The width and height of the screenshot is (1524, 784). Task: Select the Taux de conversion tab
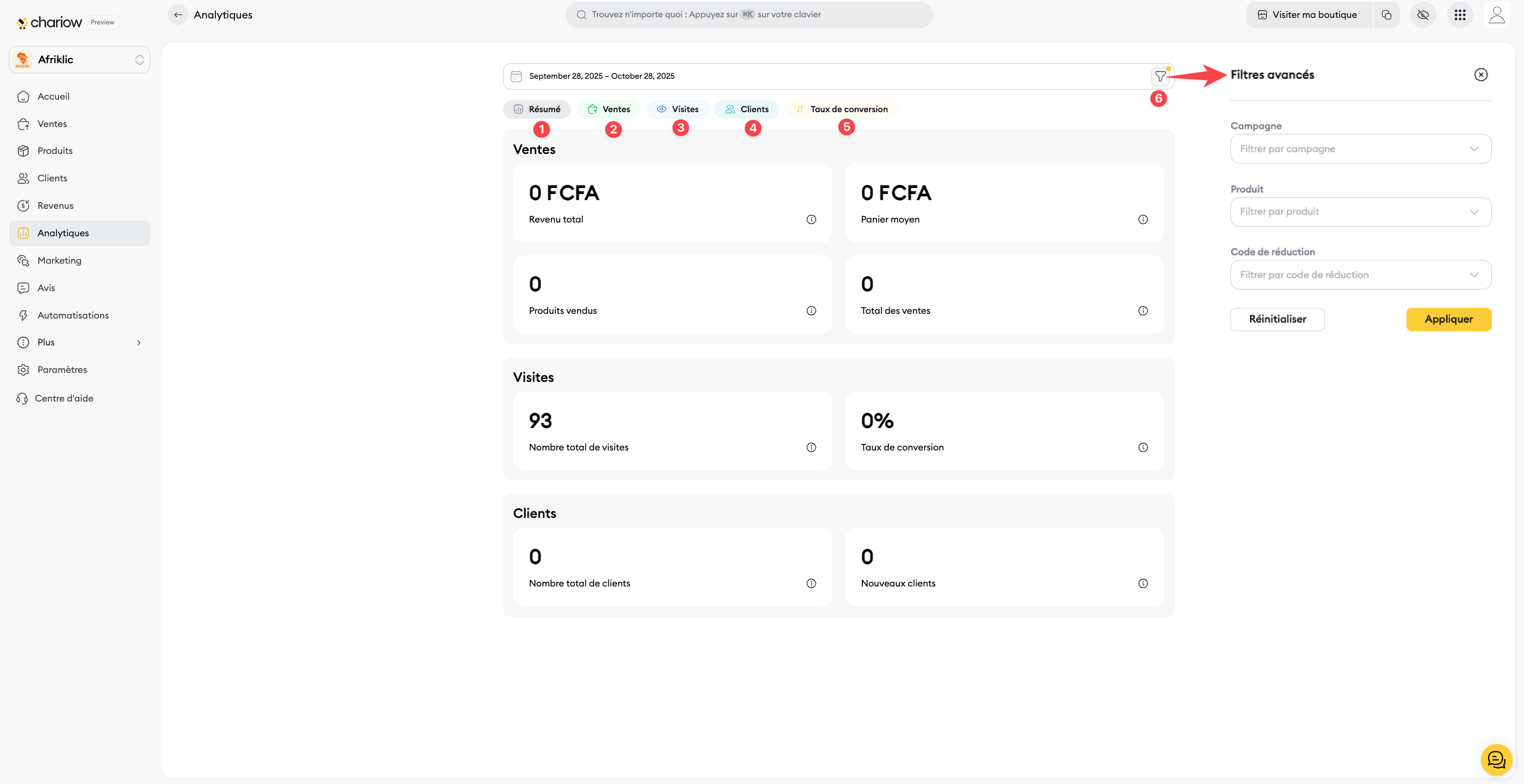point(841,109)
